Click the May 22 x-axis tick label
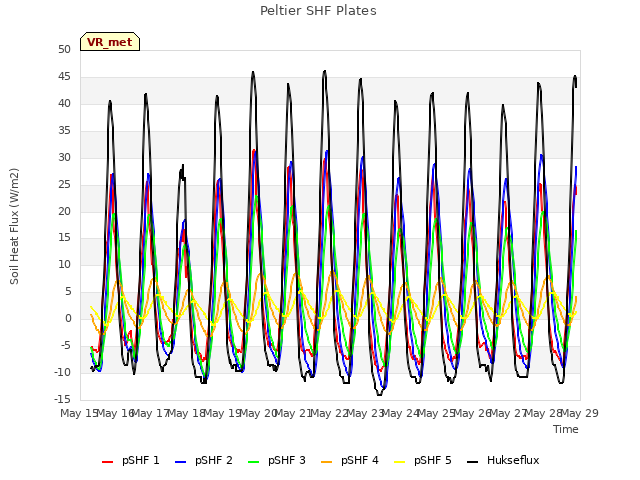The image size is (640, 480). (x=329, y=413)
